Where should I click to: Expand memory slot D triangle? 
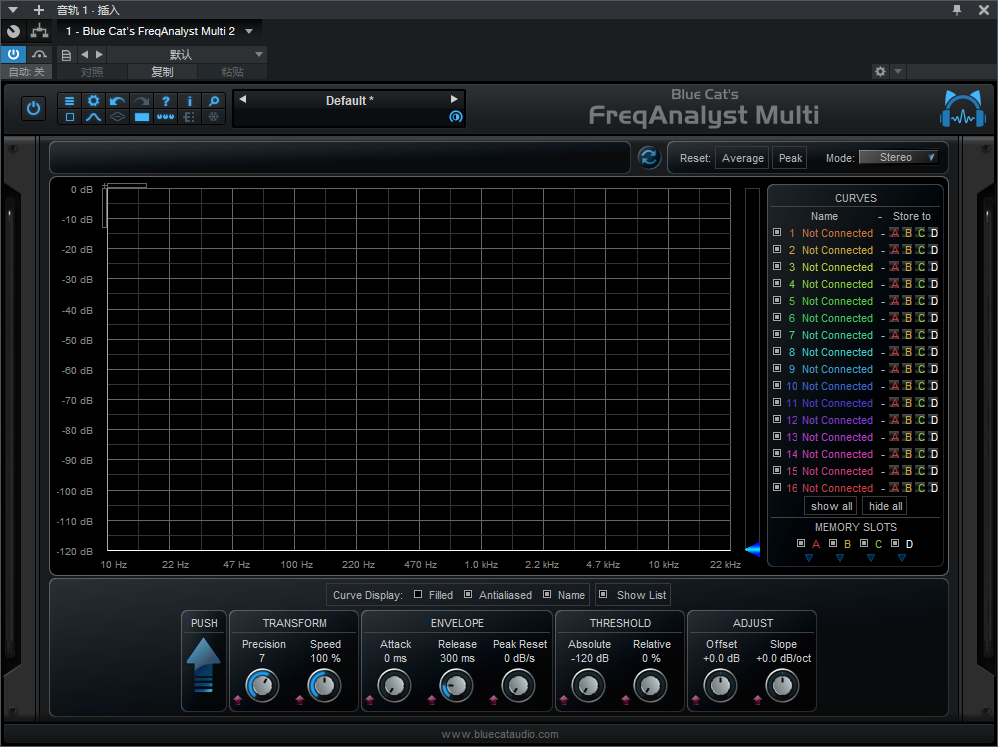(902, 558)
